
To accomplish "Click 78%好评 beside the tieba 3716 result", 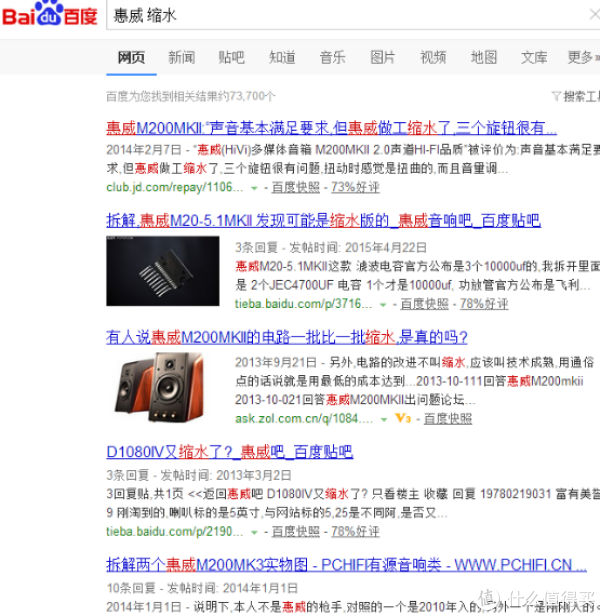I will [484, 304].
